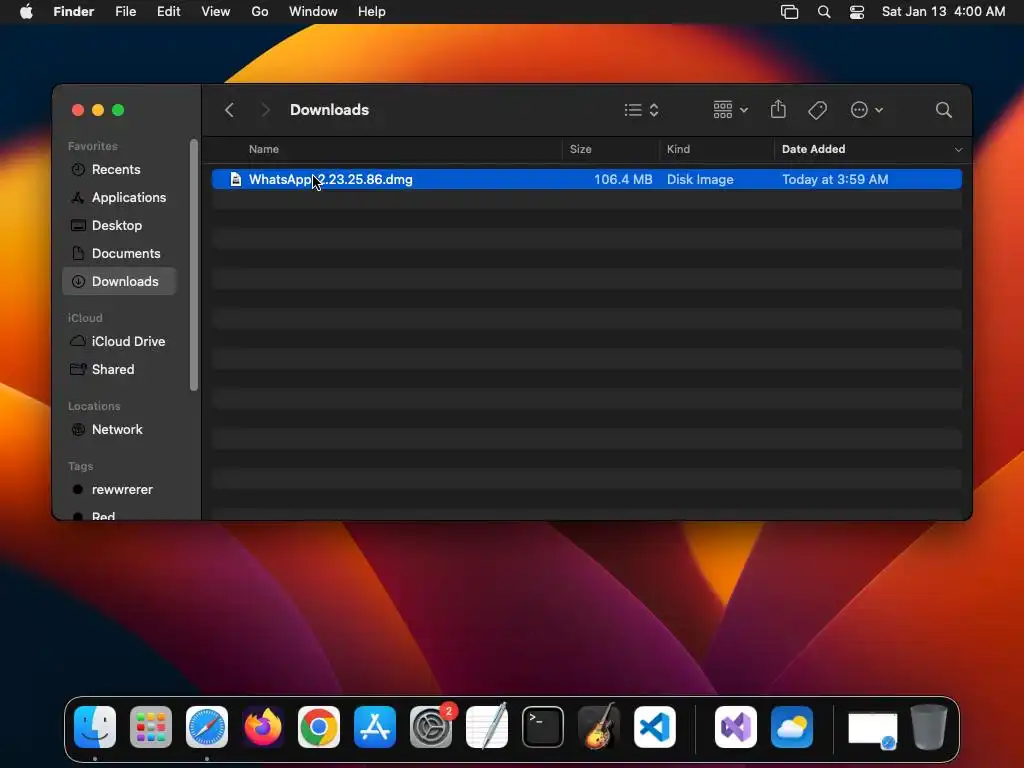Open the Apple menu
The image size is (1024, 768).
coord(26,12)
